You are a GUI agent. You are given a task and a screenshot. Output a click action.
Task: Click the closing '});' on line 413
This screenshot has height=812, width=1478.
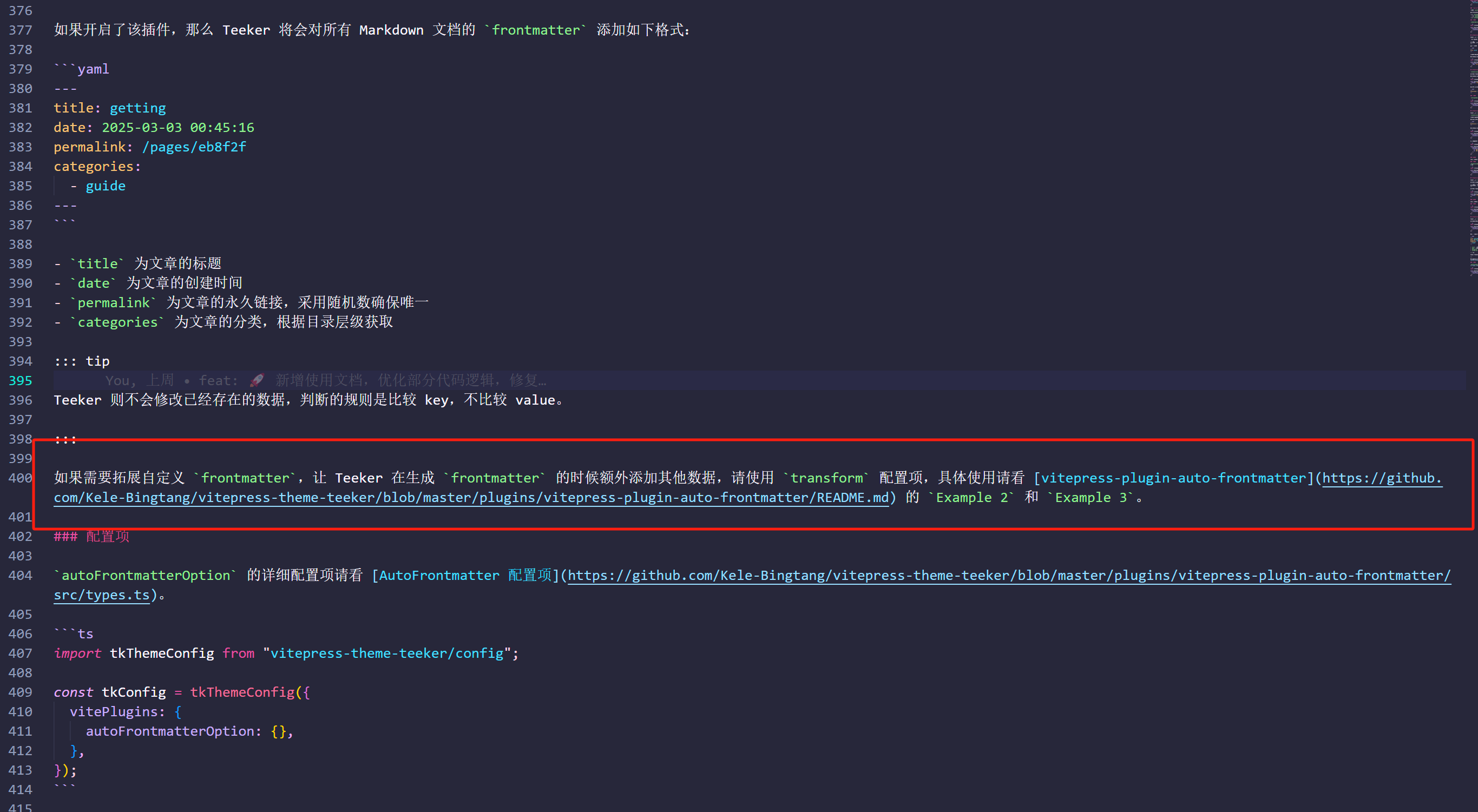coord(65,770)
